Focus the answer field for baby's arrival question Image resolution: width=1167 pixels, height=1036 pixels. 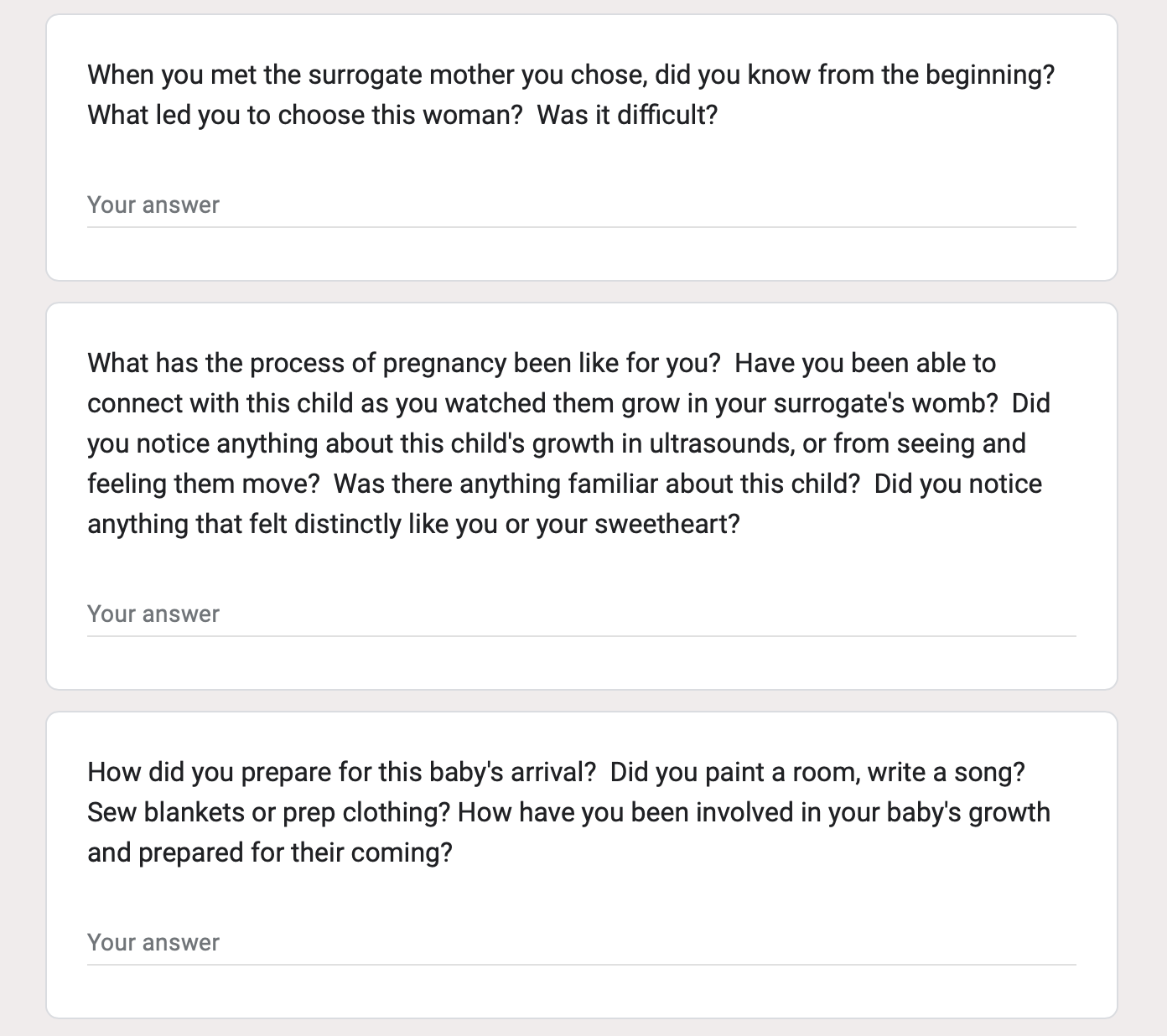point(580,943)
